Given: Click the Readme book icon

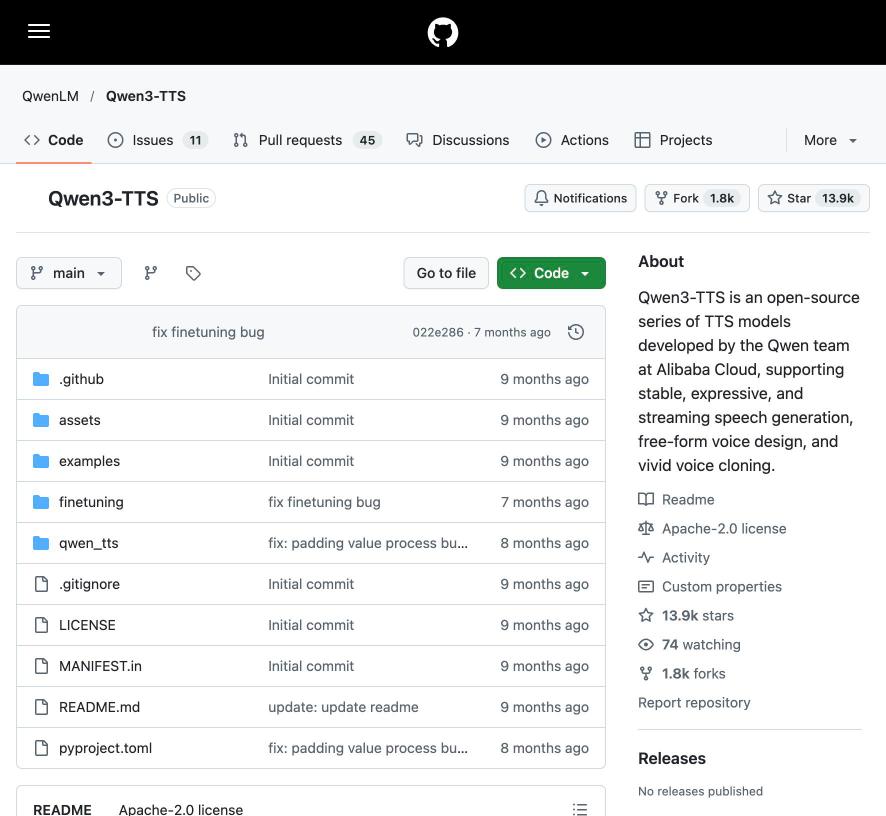Looking at the screenshot, I should (646, 500).
